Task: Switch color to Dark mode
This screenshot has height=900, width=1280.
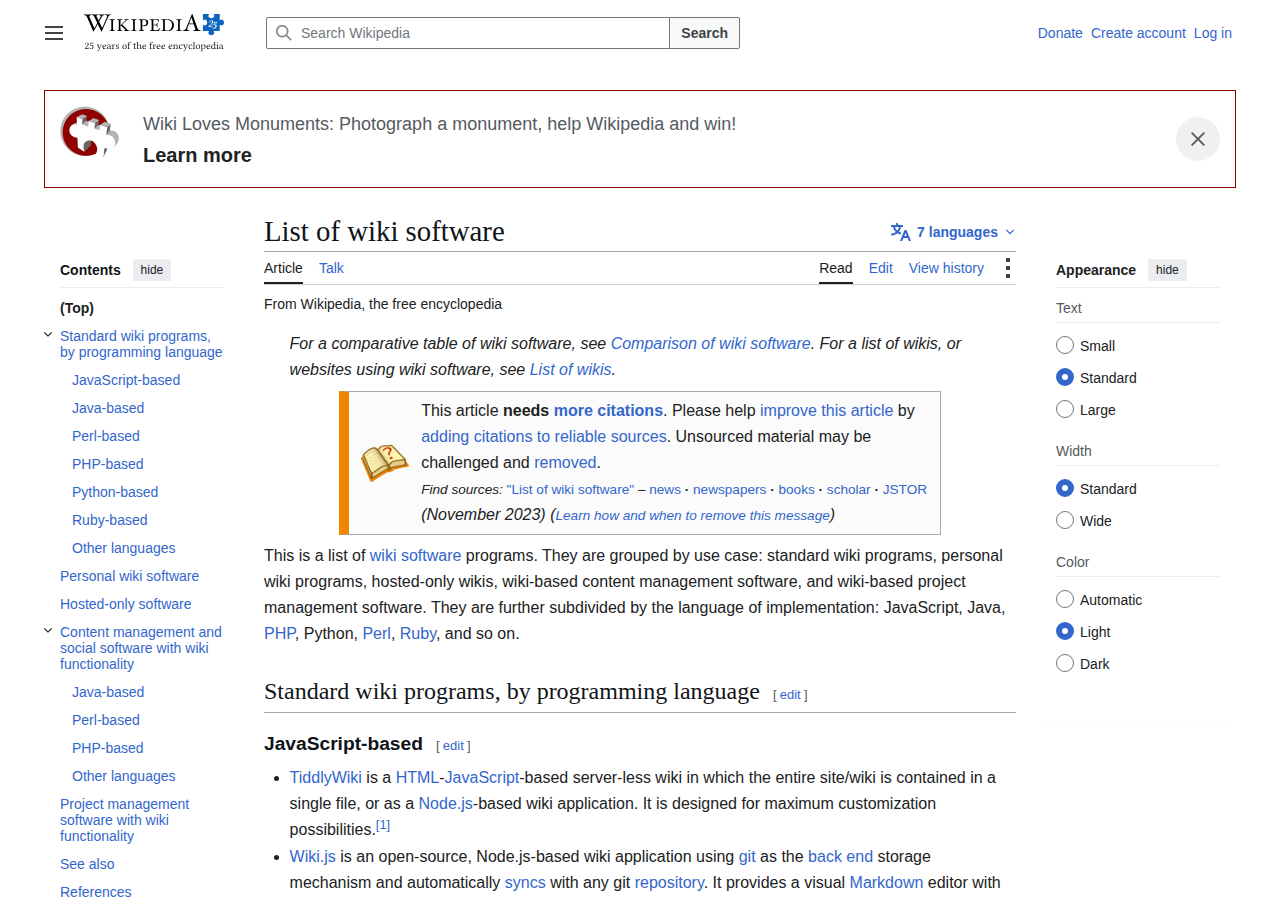Action: (x=1065, y=663)
